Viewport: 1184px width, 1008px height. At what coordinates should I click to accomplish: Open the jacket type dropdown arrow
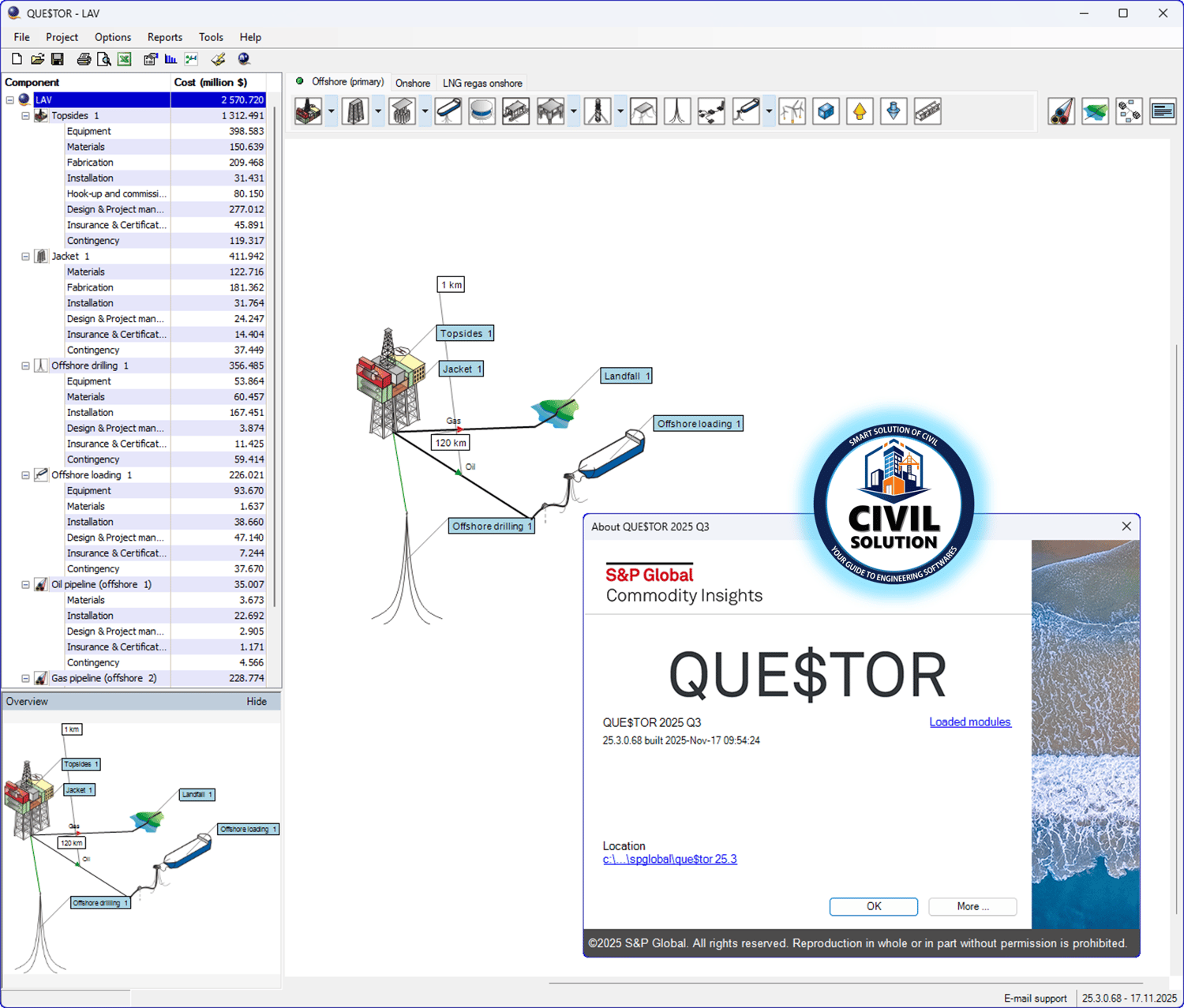coord(377,111)
